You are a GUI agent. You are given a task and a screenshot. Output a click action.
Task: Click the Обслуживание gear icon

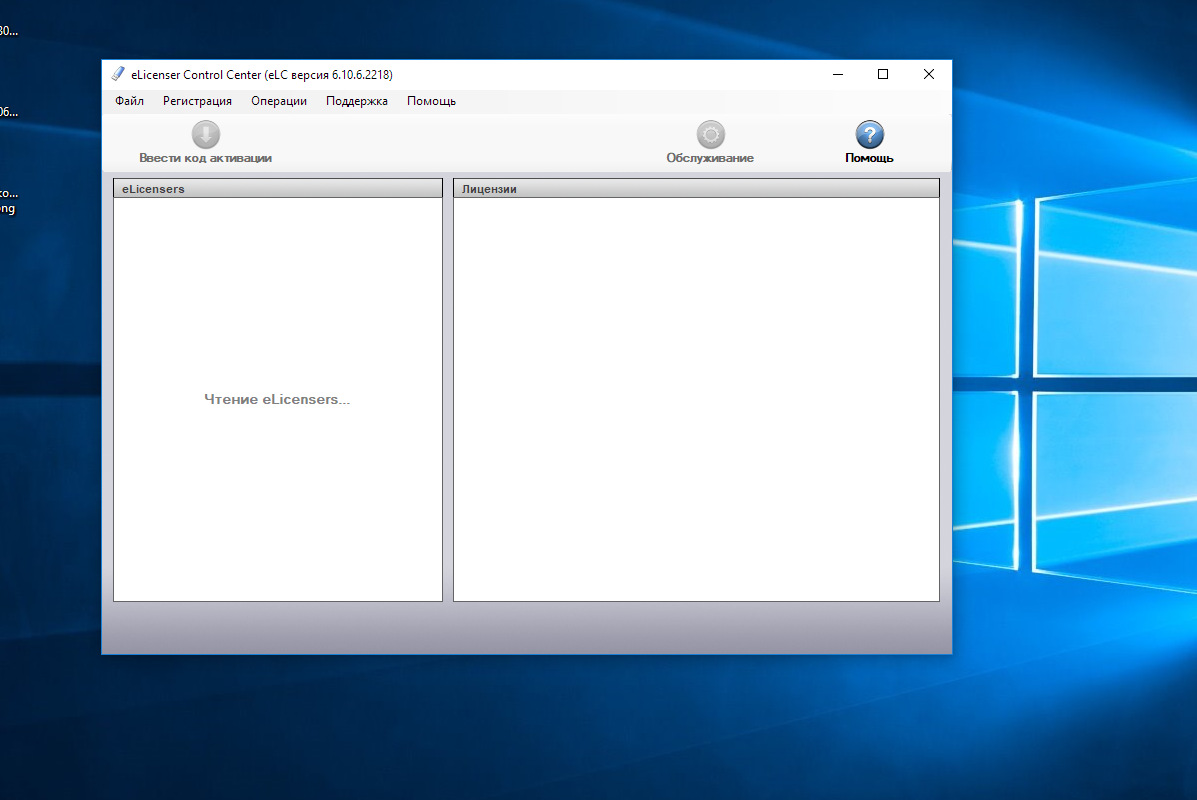(x=710, y=135)
